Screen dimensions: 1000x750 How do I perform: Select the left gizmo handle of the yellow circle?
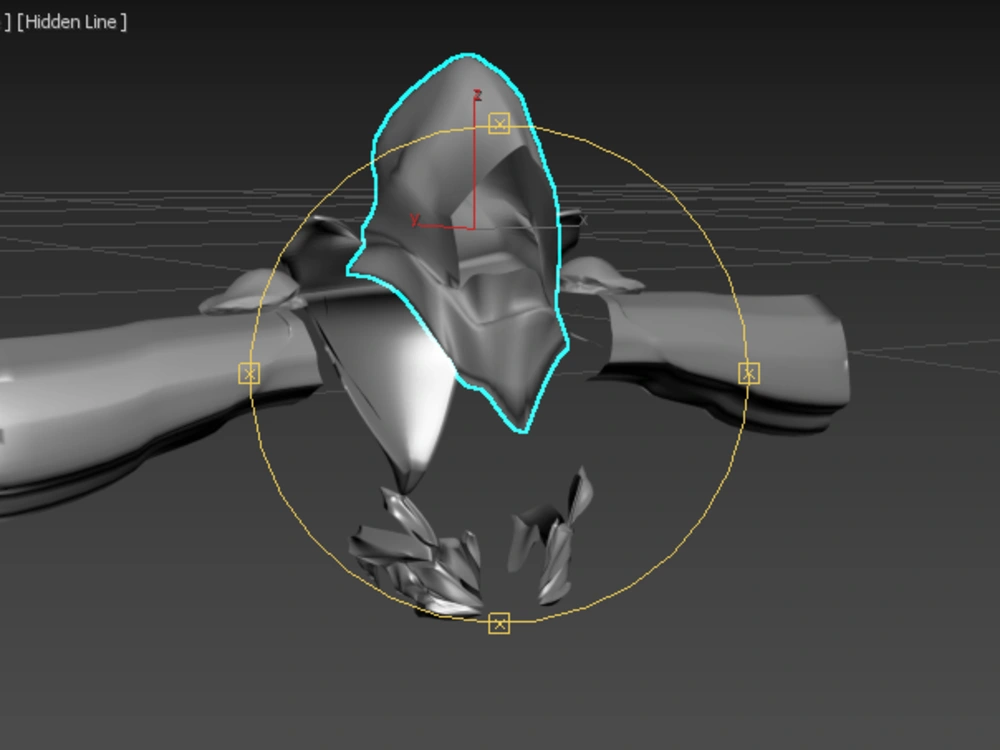249,373
